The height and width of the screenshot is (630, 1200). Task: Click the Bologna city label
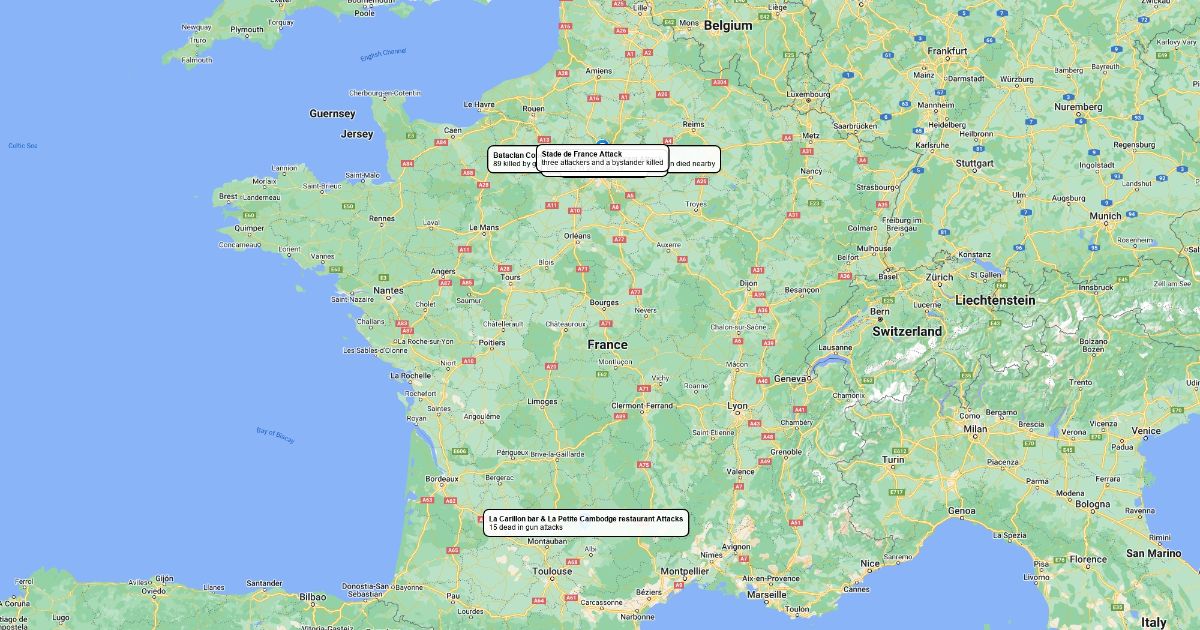(1092, 504)
